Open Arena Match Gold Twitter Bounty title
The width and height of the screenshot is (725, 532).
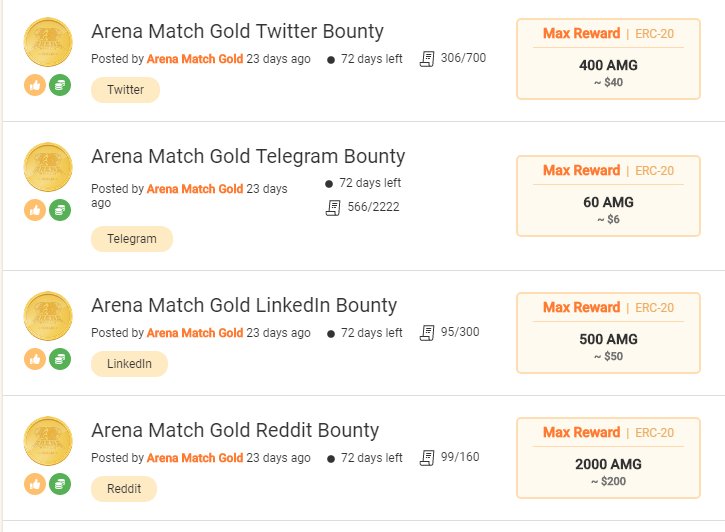(237, 31)
